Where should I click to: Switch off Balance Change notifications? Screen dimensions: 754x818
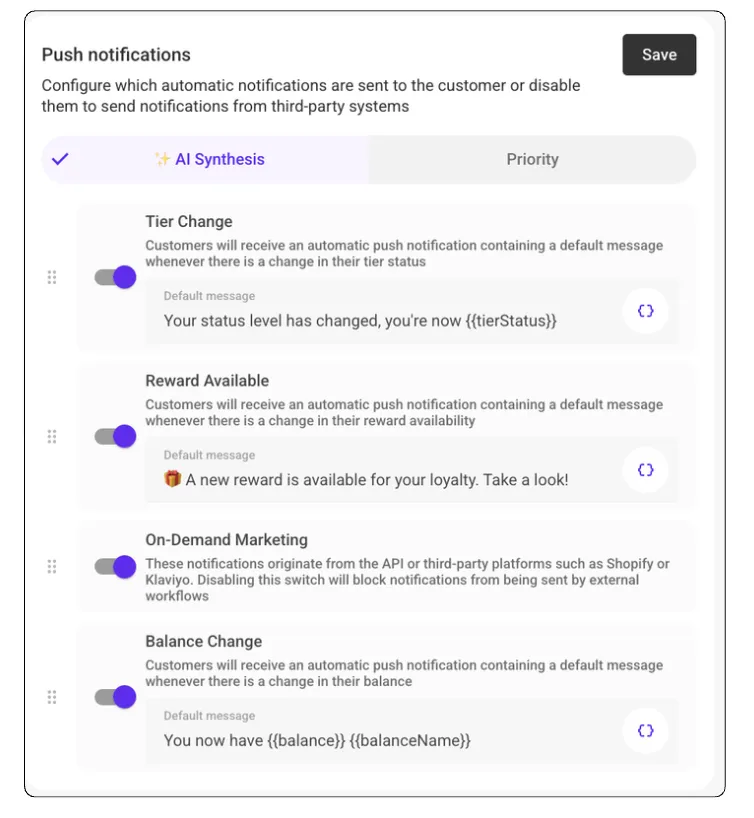(x=115, y=697)
